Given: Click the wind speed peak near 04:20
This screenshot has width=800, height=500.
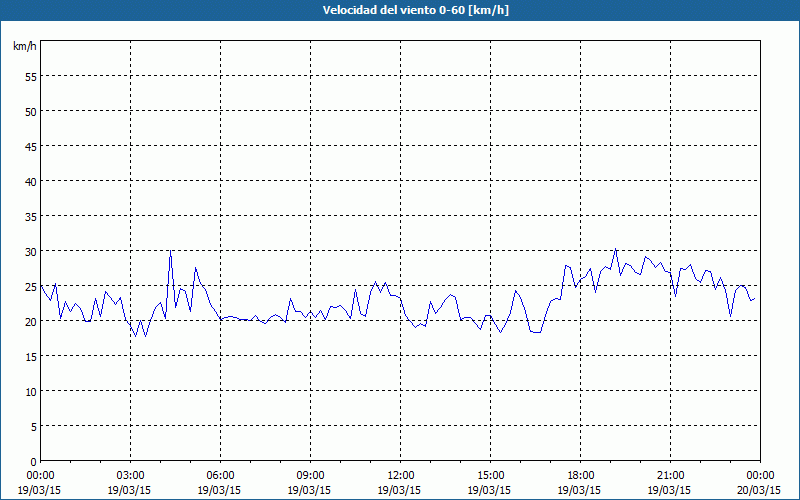Looking at the screenshot, I should point(170,251).
